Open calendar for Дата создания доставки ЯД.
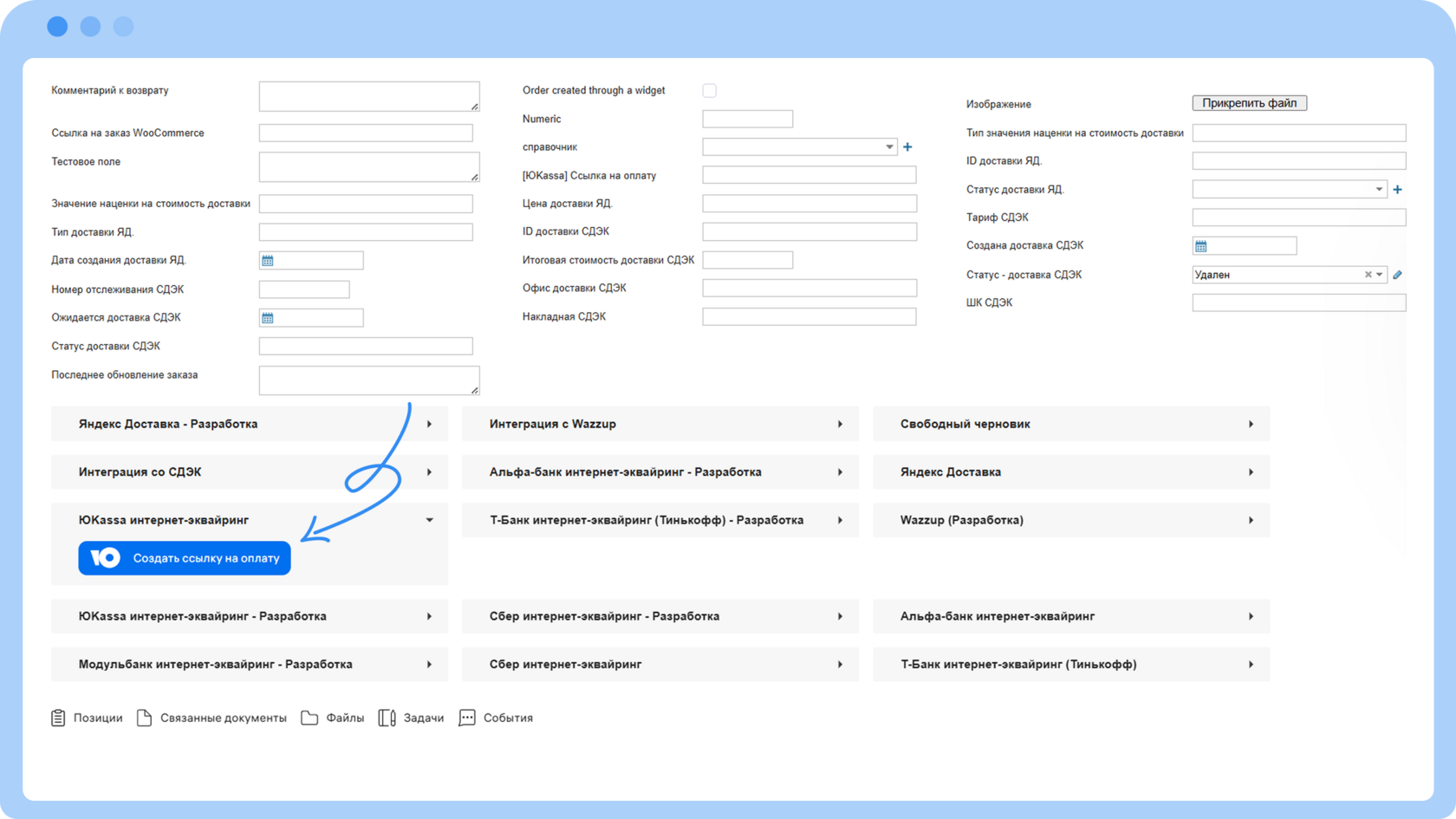The image size is (1456, 819). click(268, 261)
